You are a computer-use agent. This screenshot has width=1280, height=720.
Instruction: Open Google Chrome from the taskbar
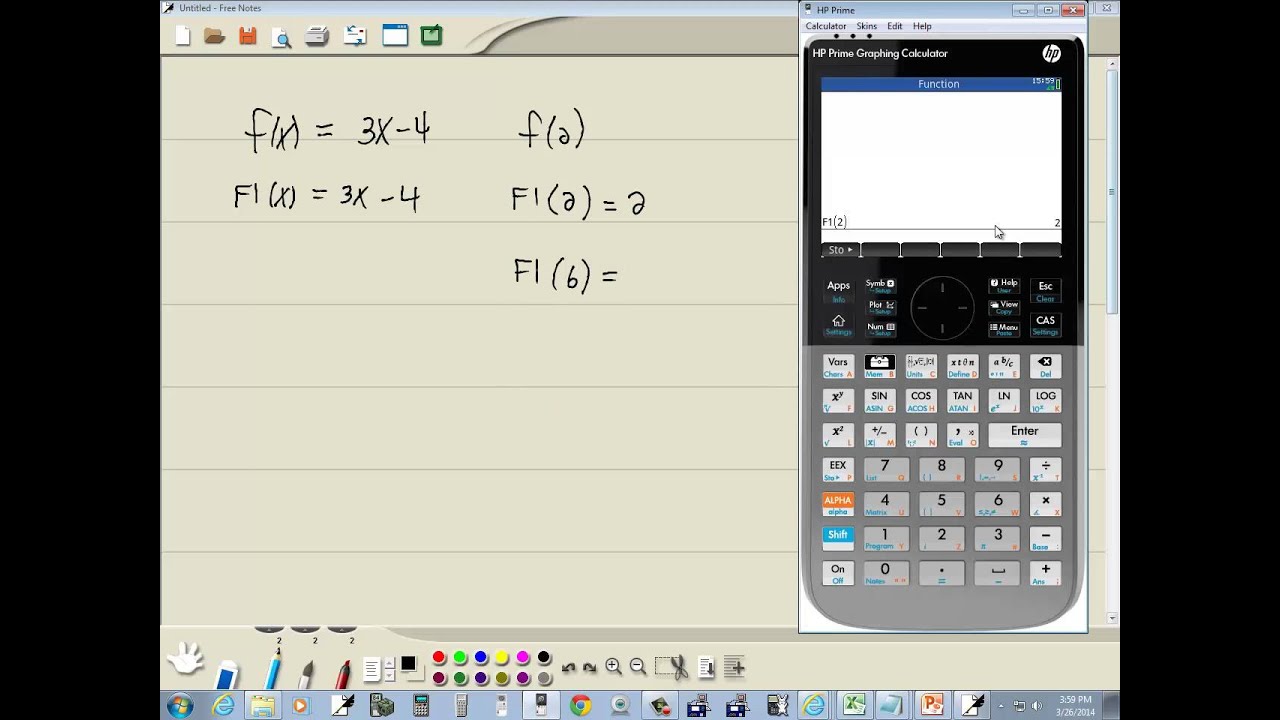pos(580,706)
